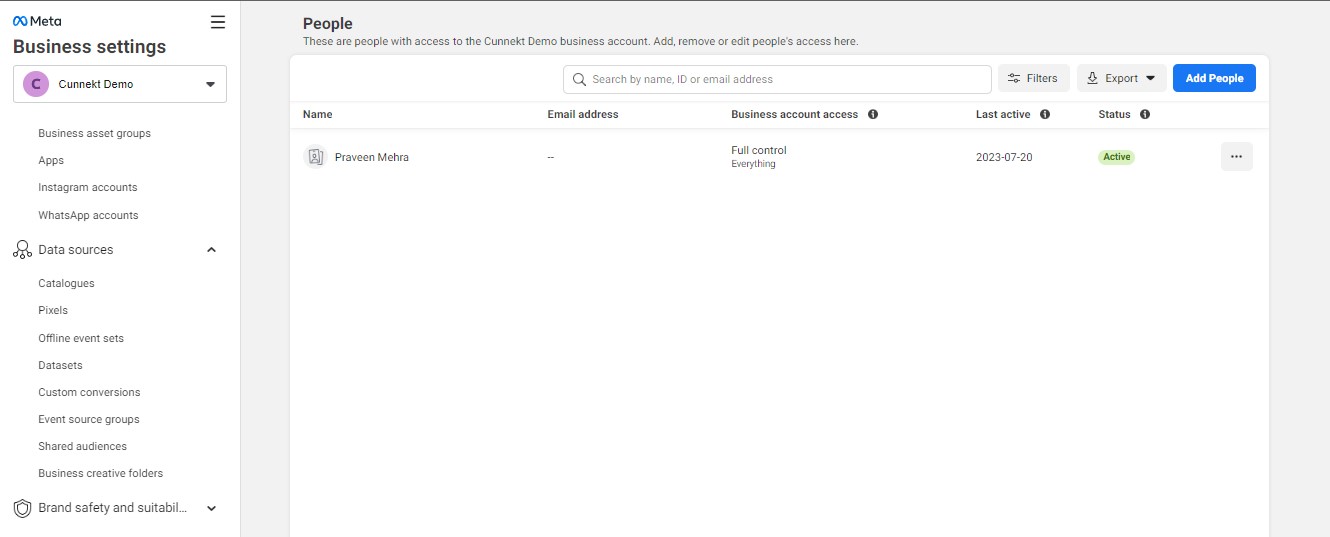Open Business creative folders
Viewport: 1330px width, 537px height.
pyautogui.click(x=100, y=473)
